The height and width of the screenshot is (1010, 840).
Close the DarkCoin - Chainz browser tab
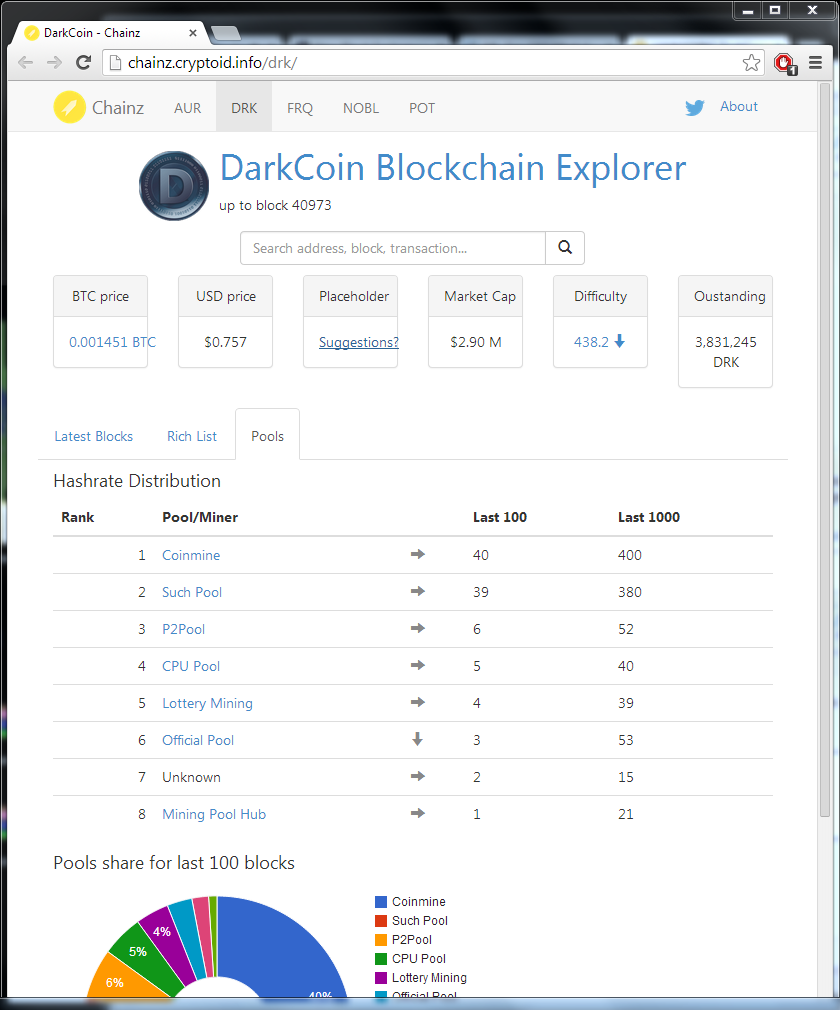click(x=193, y=33)
